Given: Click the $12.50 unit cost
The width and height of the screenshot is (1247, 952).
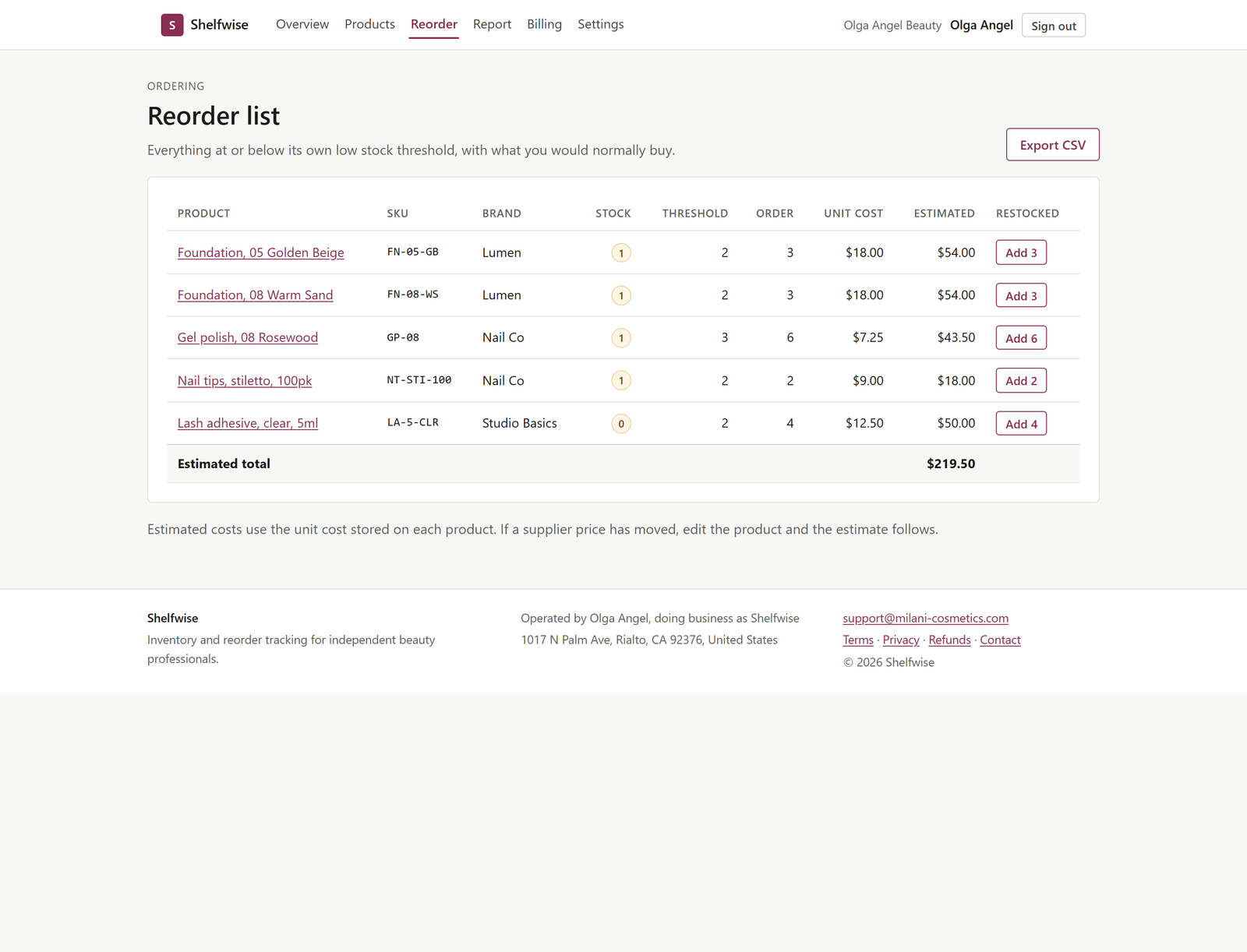Looking at the screenshot, I should point(864,423).
